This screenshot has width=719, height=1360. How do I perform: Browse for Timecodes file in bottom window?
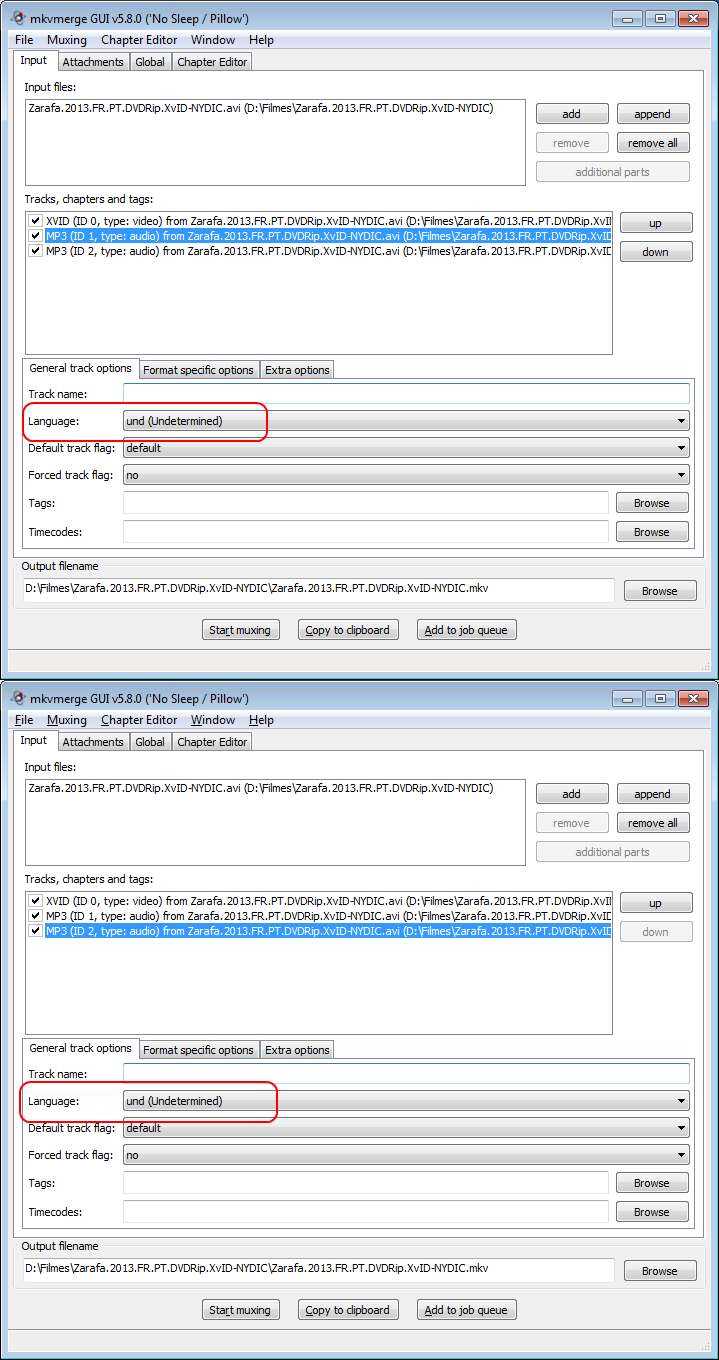click(651, 1212)
